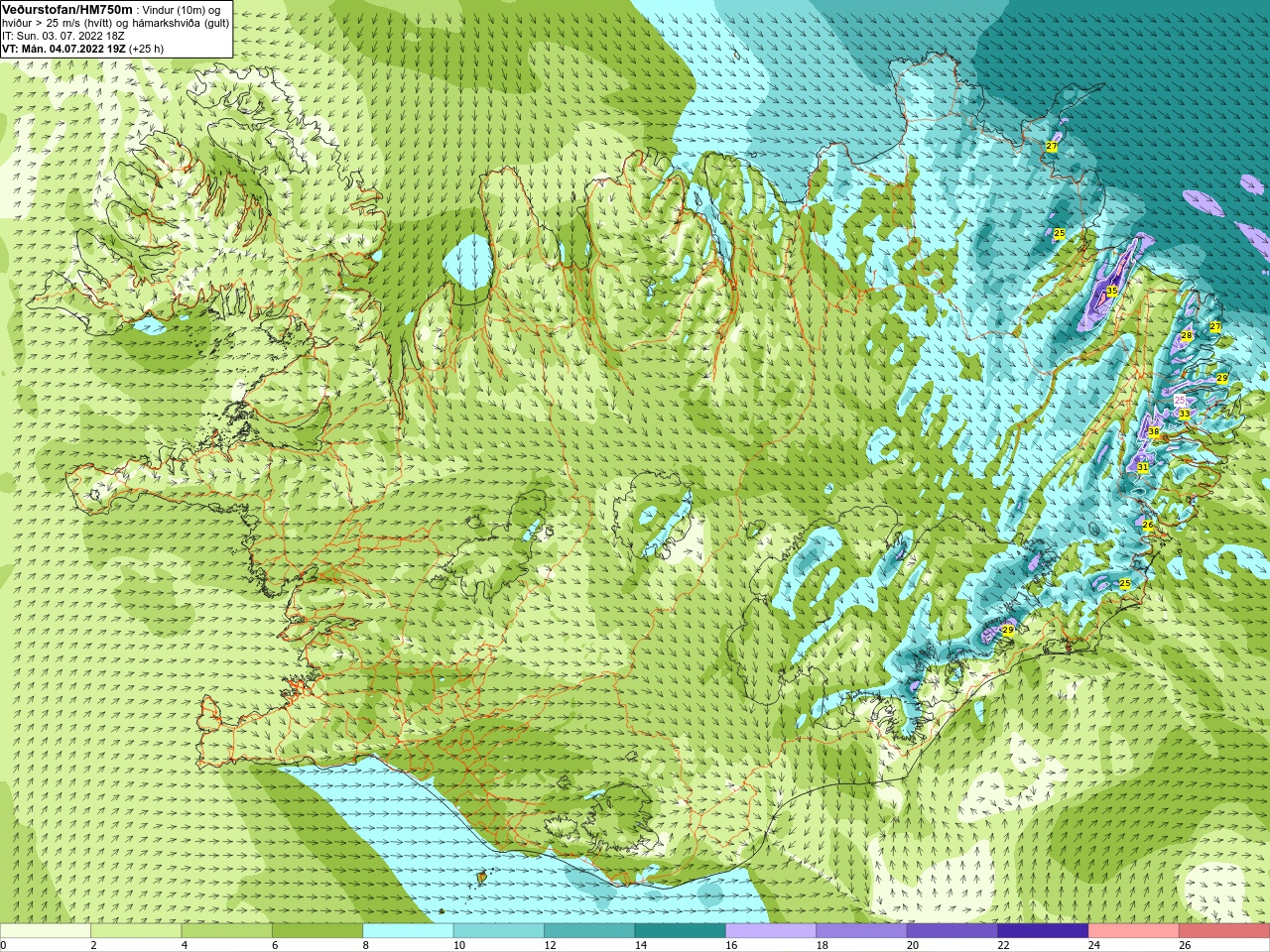Select the yellow gust label 33
The height and width of the screenshot is (952, 1270).
[1184, 414]
